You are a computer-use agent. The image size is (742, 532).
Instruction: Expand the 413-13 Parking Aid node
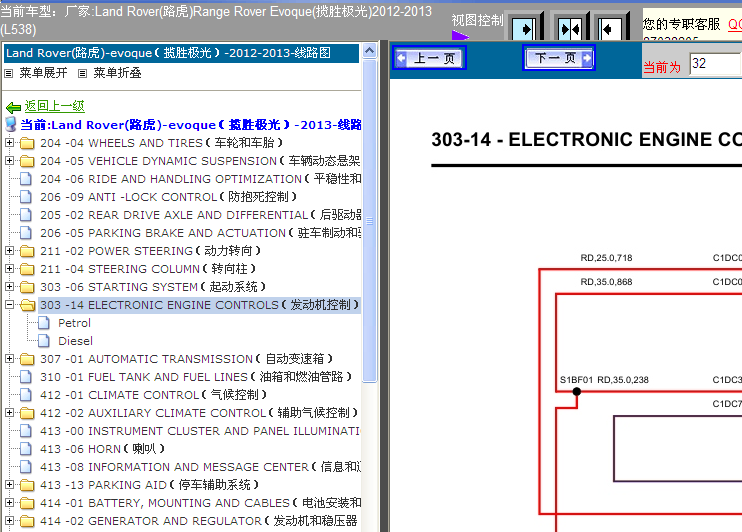point(9,484)
